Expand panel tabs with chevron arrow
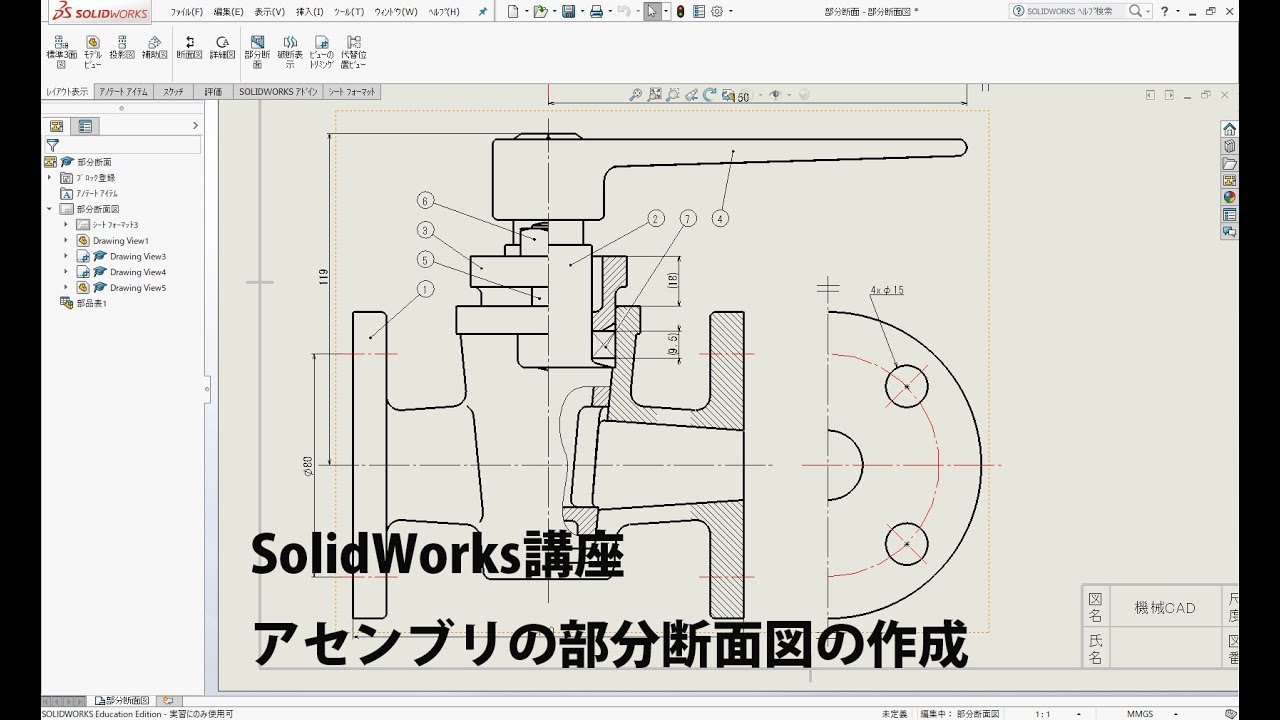This screenshot has height=720, width=1280. click(x=195, y=126)
